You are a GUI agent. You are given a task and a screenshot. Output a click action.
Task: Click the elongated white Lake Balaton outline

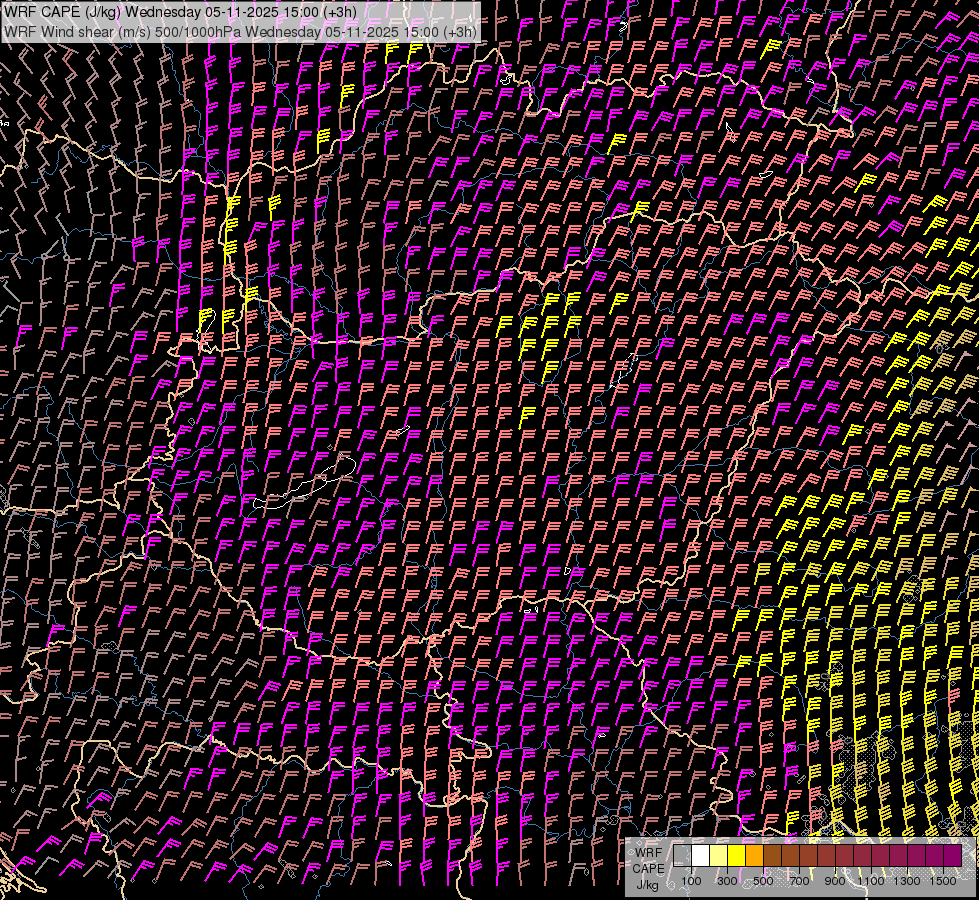[x=300, y=488]
